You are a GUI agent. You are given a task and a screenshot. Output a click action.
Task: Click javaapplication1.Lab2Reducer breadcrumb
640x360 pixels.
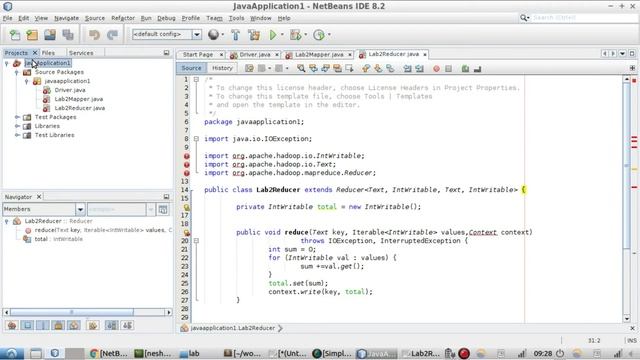coord(232,328)
